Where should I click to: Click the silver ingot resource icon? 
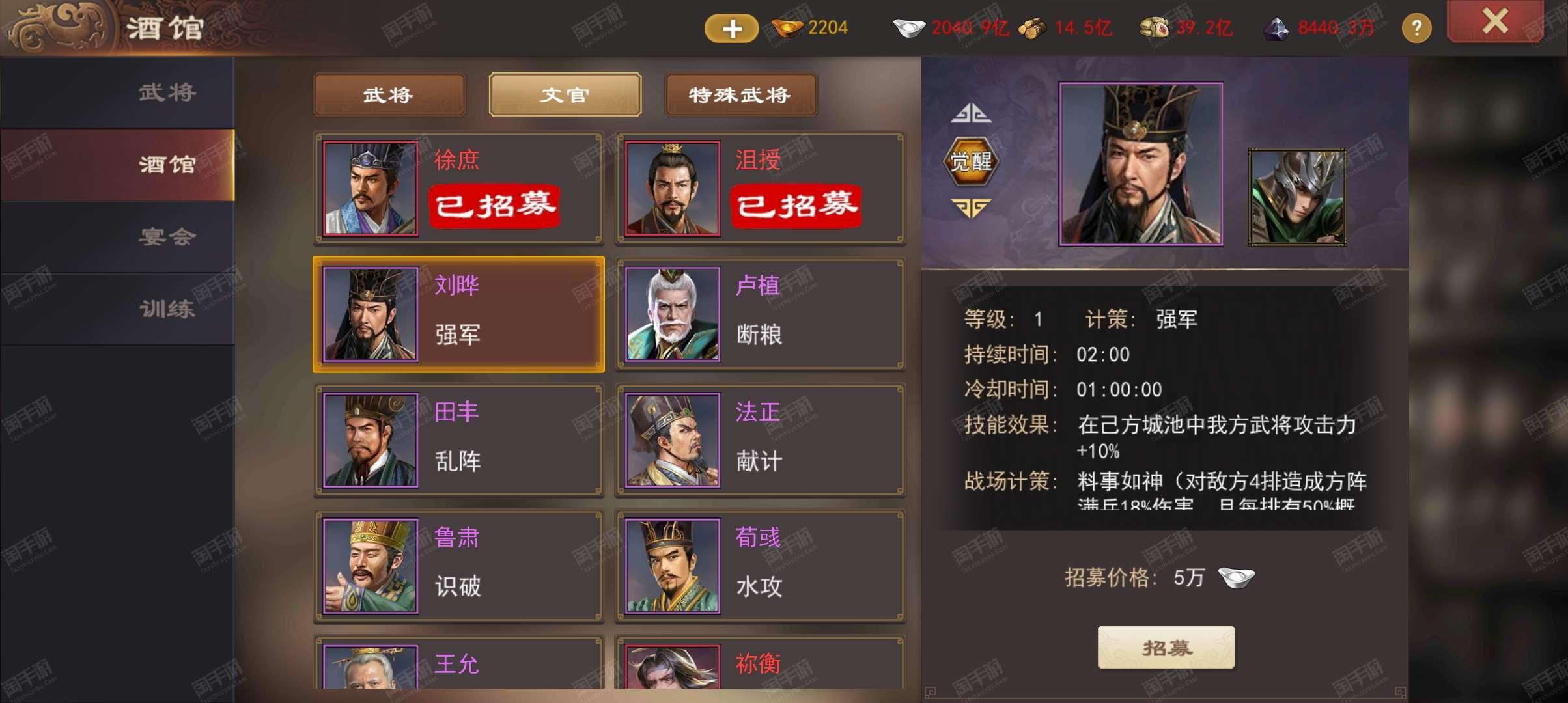pyautogui.click(x=910, y=28)
